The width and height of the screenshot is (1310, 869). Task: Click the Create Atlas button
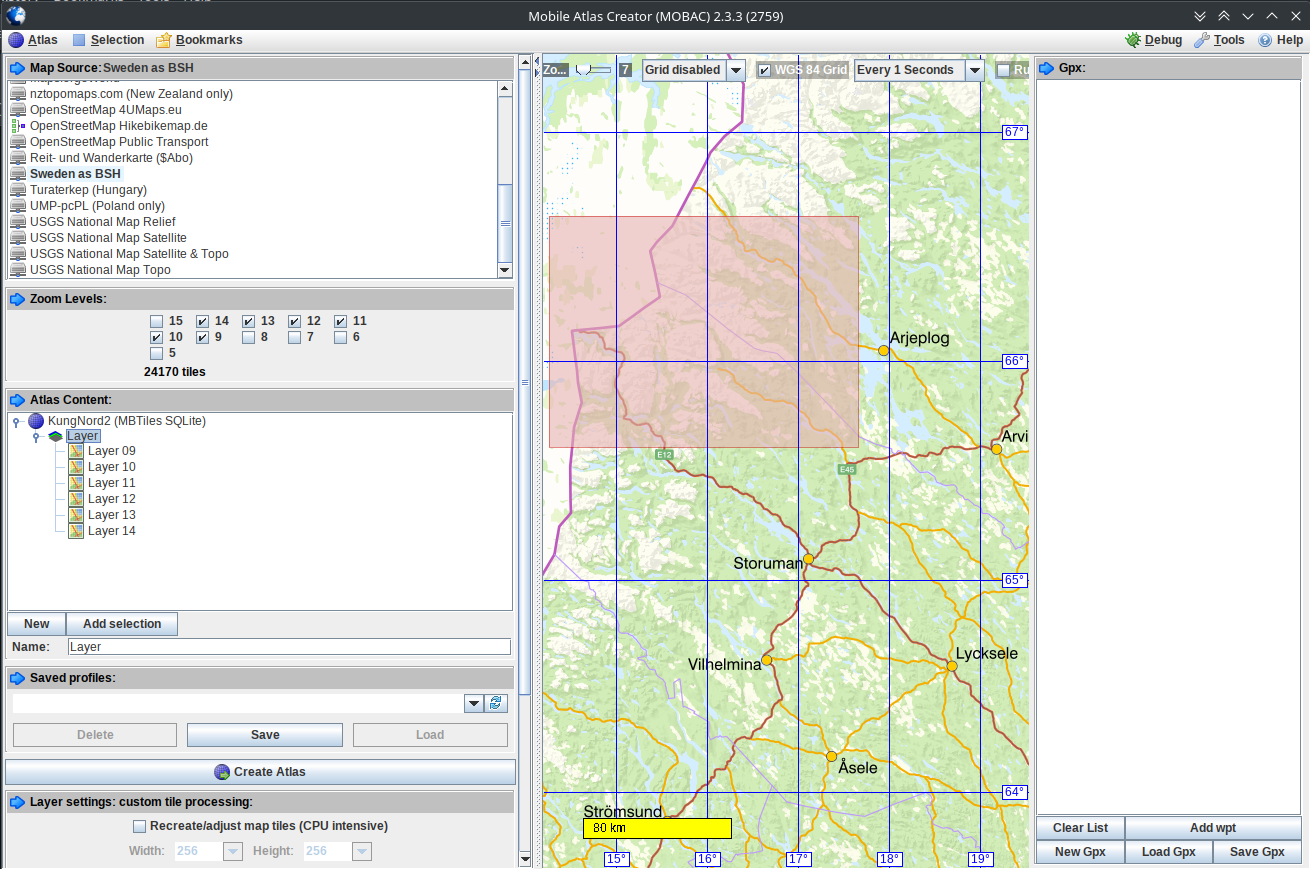[260, 772]
